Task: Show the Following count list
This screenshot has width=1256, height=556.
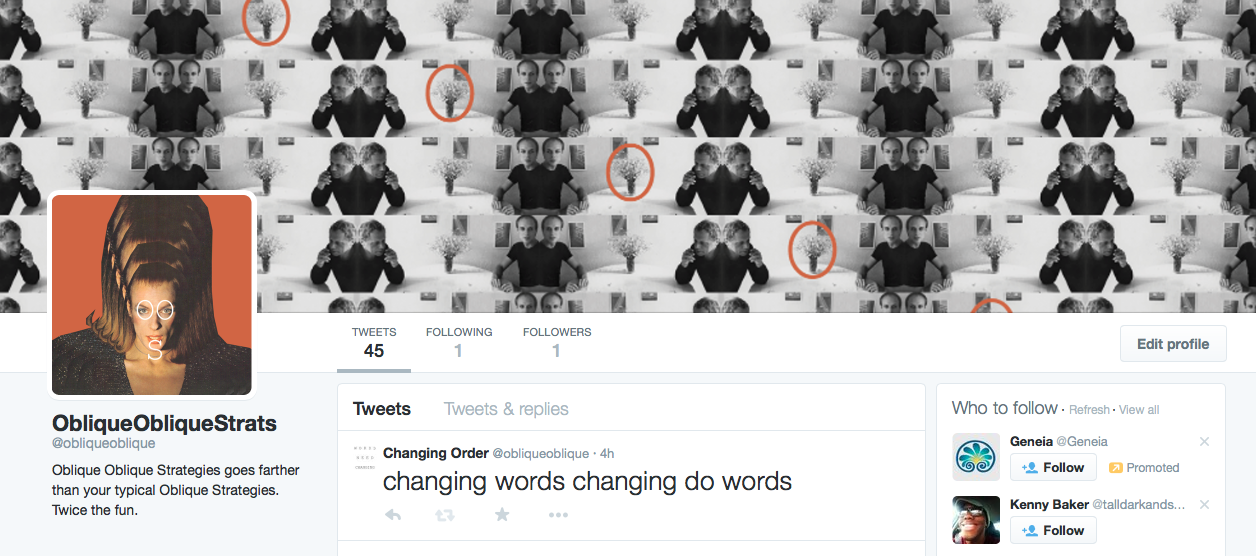Action: 459,342
